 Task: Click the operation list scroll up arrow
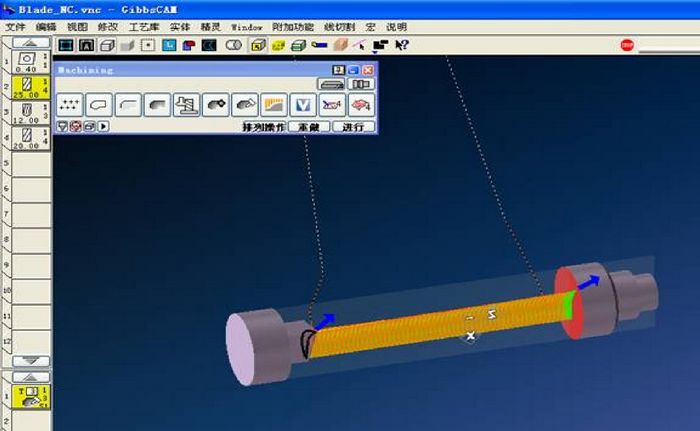pos(30,377)
